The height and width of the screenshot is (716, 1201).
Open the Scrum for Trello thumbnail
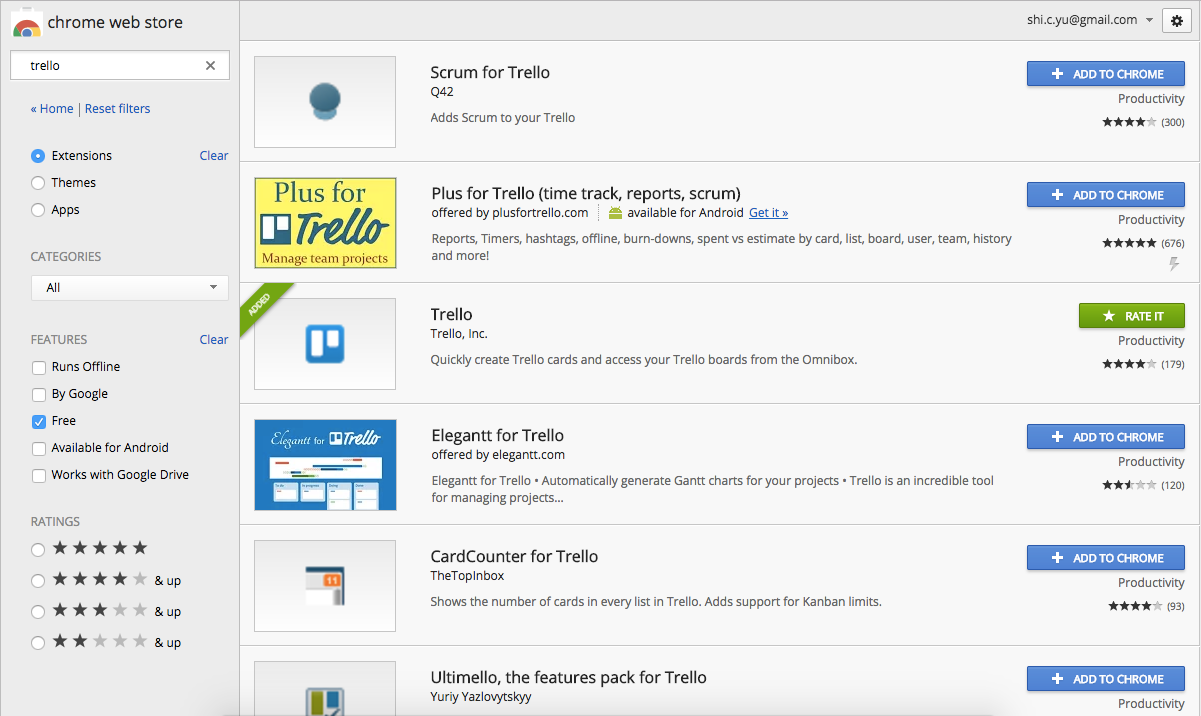pos(325,102)
